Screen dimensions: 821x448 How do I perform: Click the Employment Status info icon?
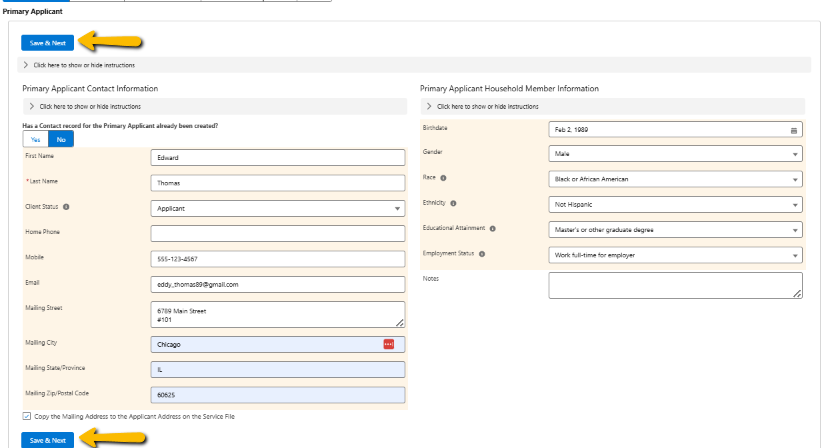click(x=481, y=254)
